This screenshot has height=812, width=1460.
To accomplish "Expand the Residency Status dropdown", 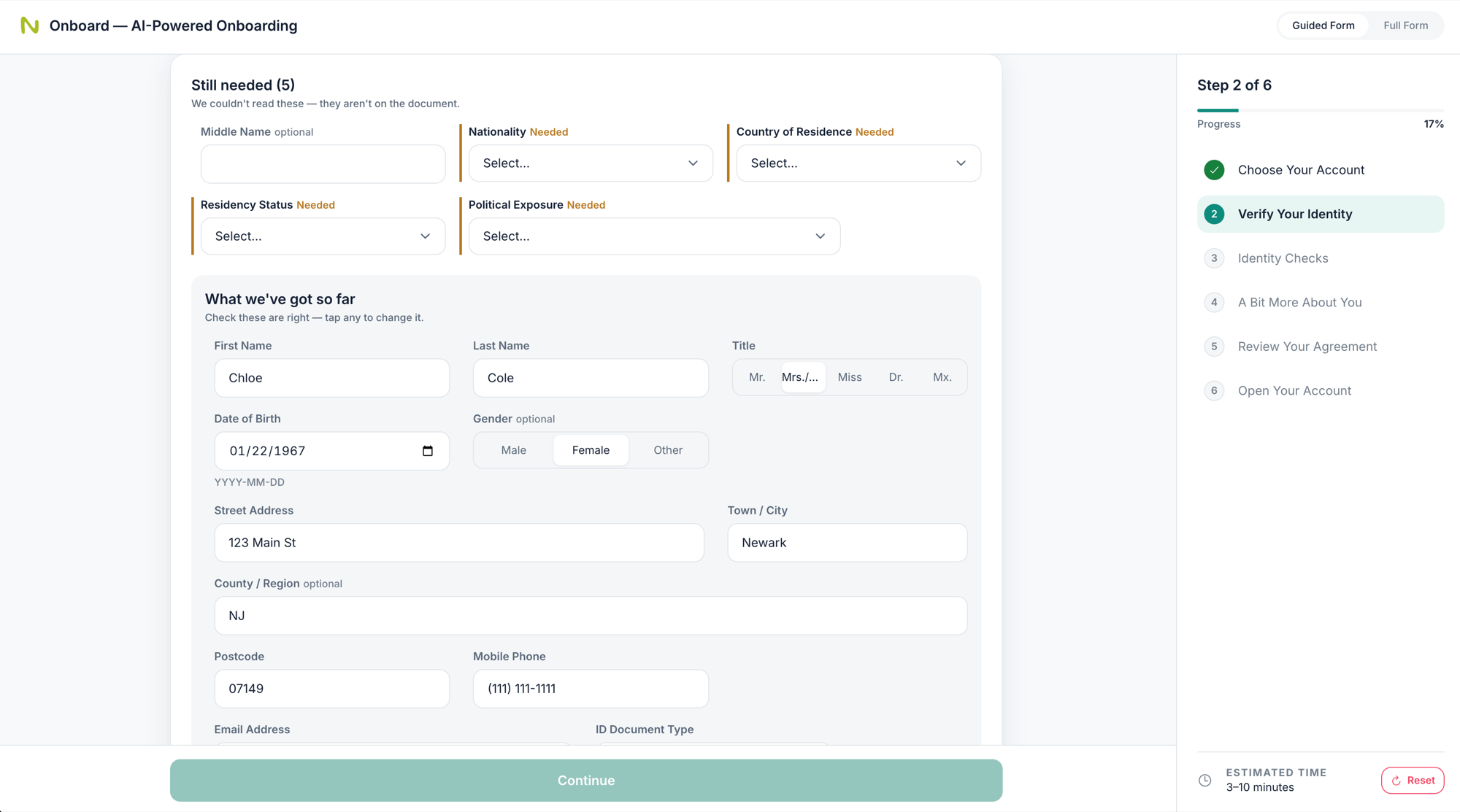I will click(323, 236).
